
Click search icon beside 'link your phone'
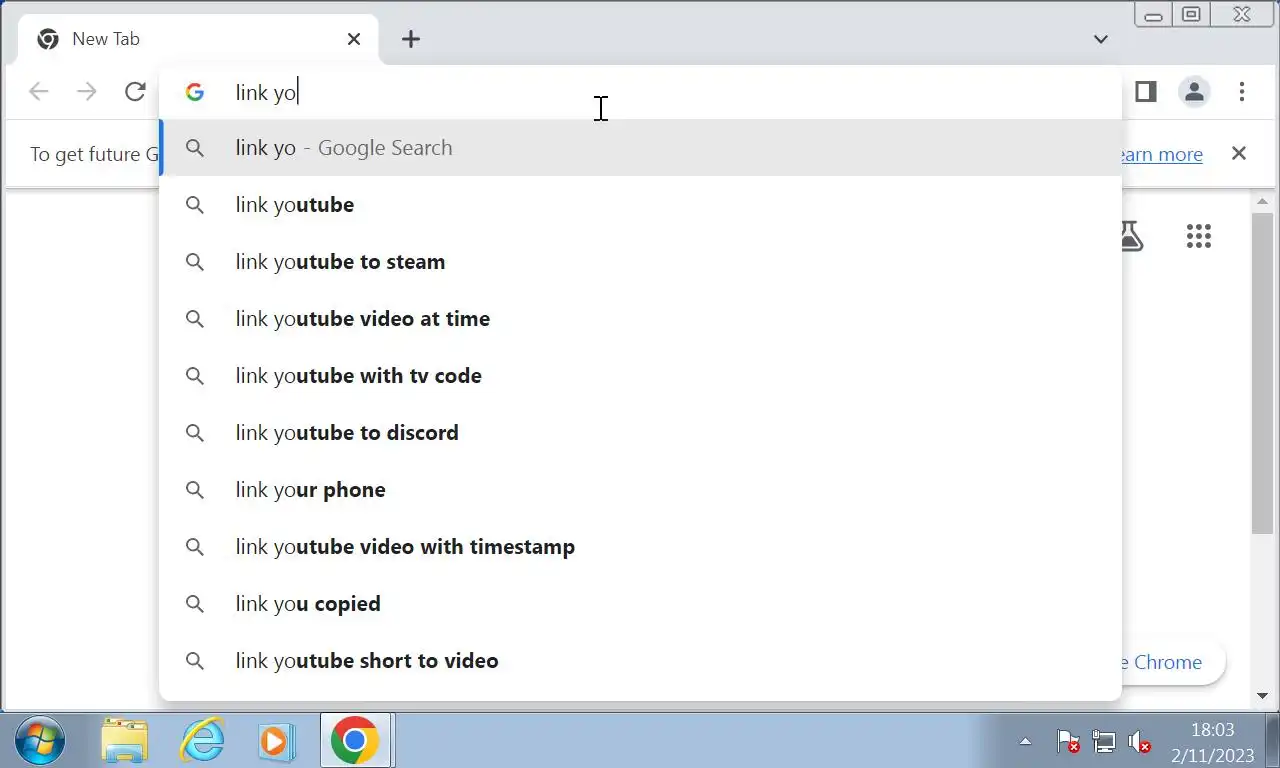tap(195, 490)
